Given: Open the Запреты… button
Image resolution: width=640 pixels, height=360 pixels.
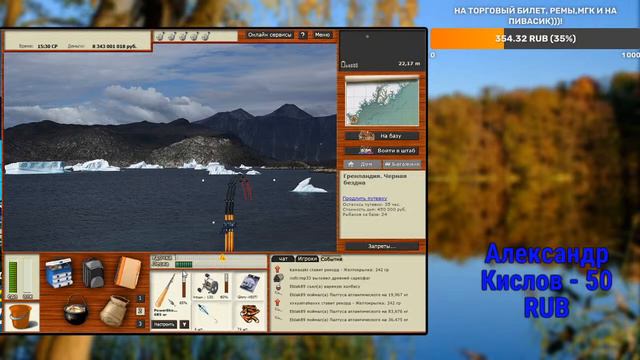Looking at the screenshot, I should [x=382, y=246].
